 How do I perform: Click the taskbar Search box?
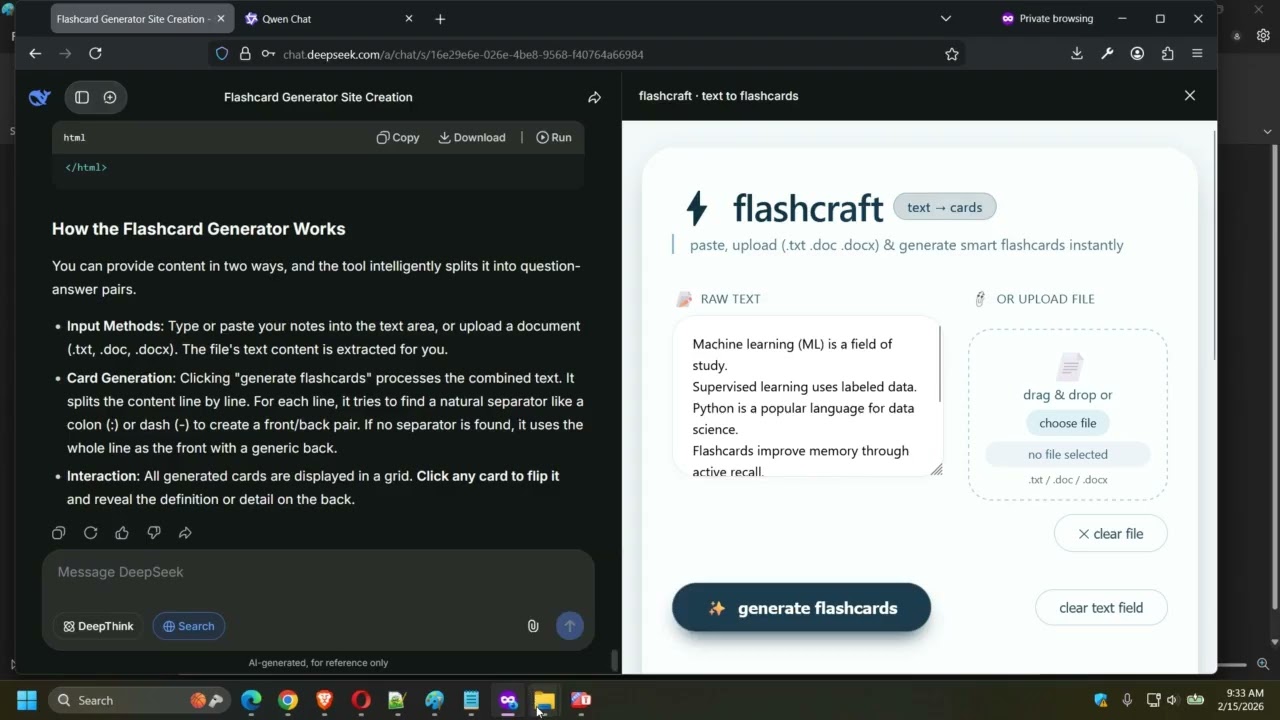tap(138, 700)
